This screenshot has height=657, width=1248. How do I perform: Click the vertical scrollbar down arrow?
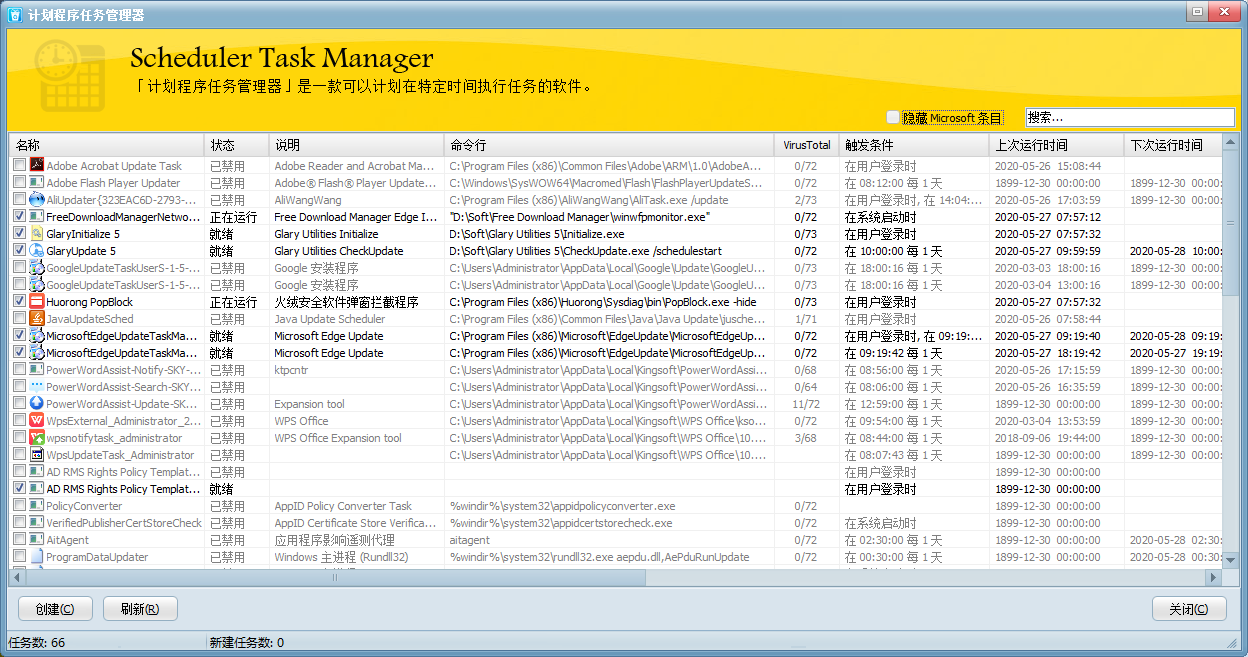point(1231,560)
